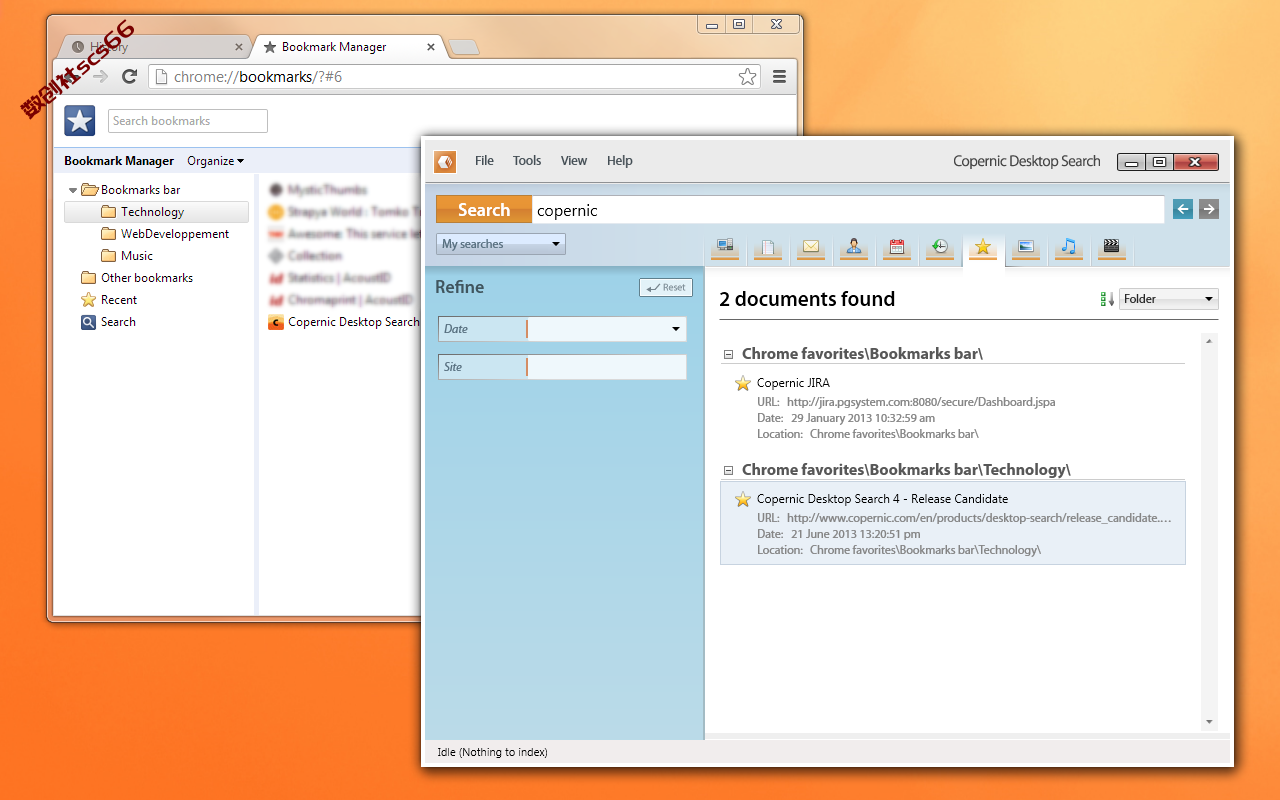Select the Contacts person category icon
The width and height of the screenshot is (1280, 800).
pos(854,248)
